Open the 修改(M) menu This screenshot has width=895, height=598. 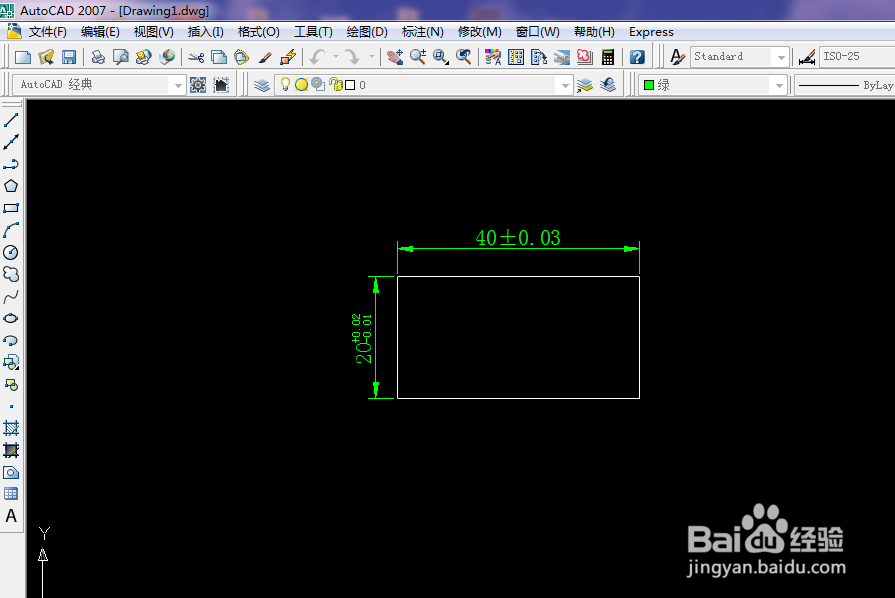479,32
